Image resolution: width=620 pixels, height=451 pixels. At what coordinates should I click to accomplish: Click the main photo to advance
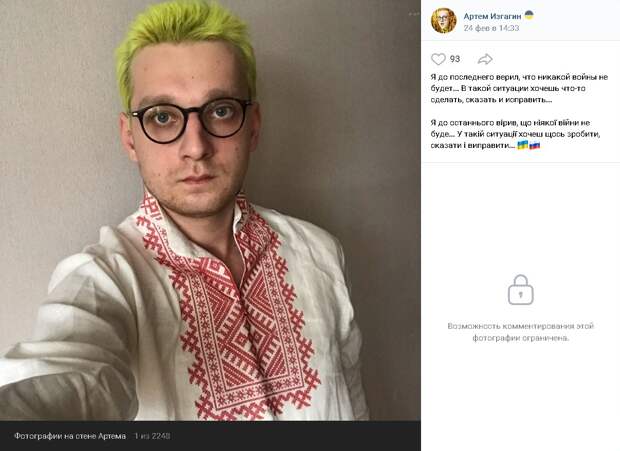[210, 210]
